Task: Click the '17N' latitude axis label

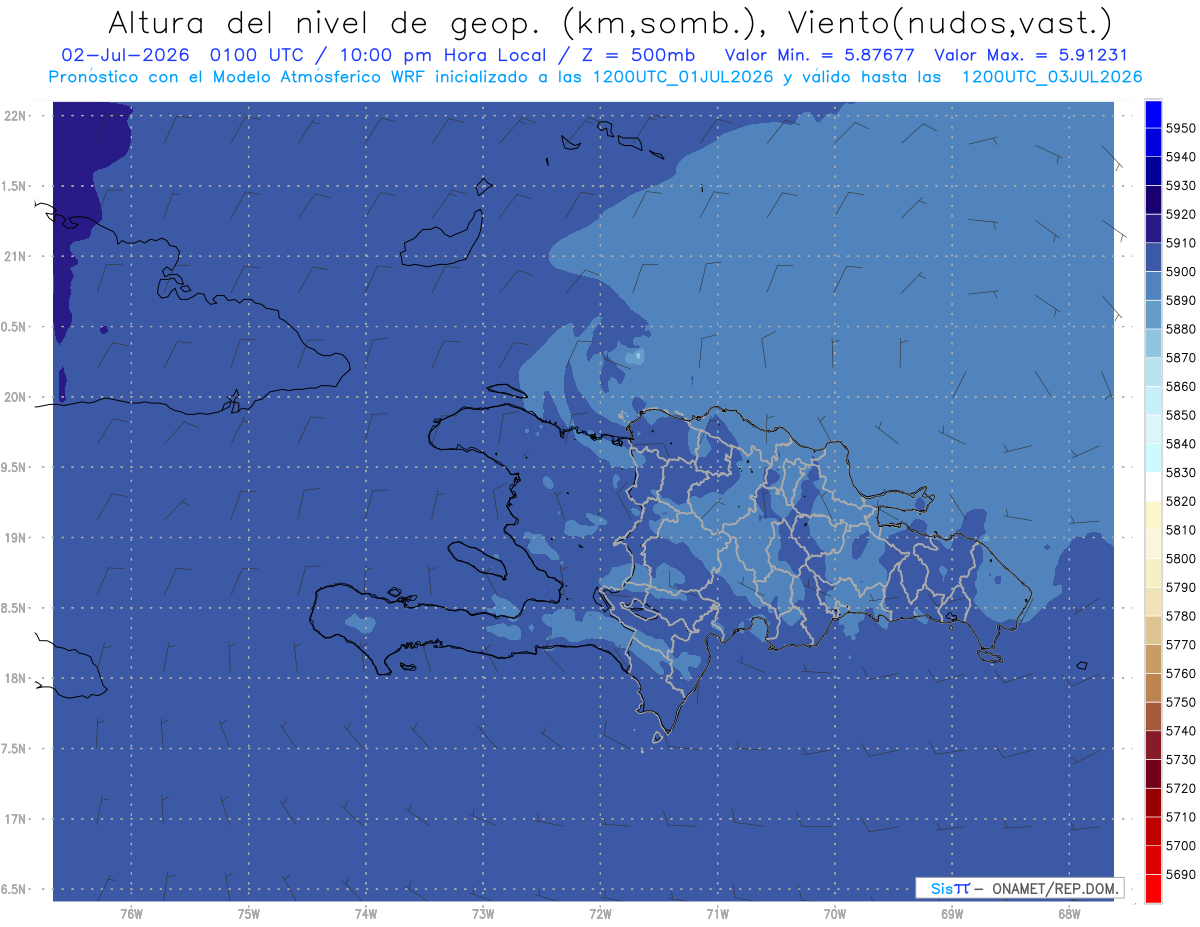Action: [15, 819]
